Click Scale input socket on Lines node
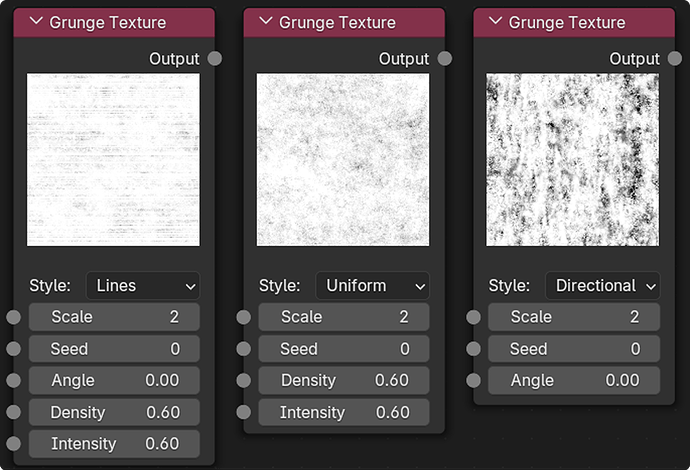 click(14, 317)
